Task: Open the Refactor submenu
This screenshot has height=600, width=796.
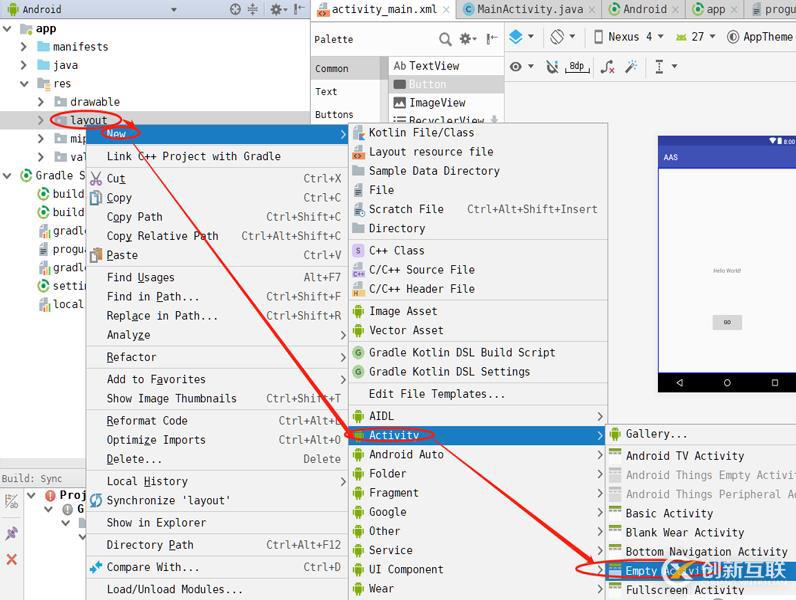Action: (x=217, y=357)
